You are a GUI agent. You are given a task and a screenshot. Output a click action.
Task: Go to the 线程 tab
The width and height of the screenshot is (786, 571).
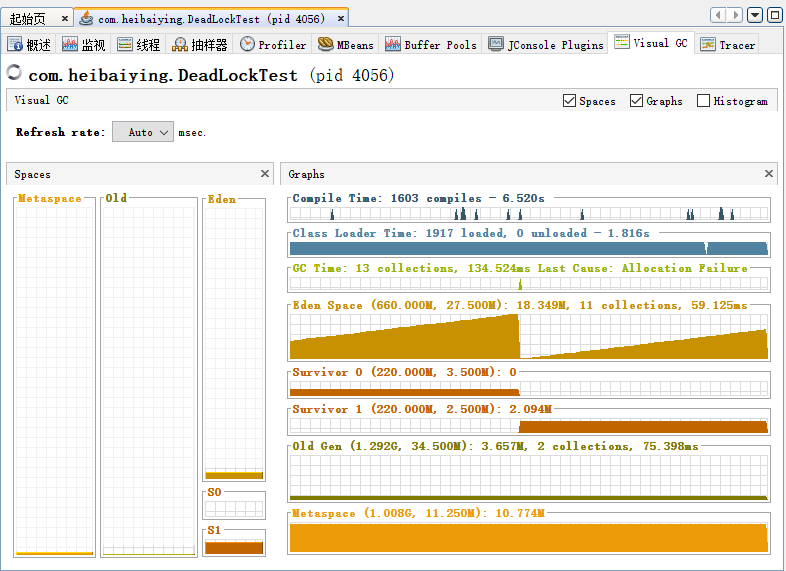[138, 45]
